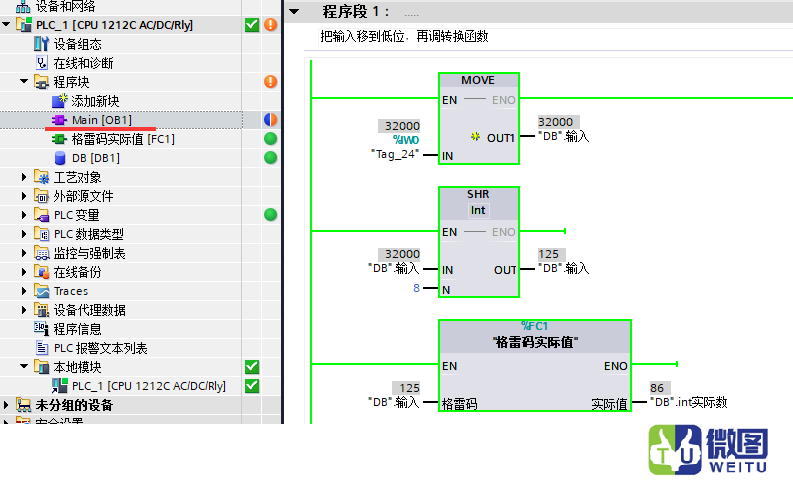Expand the 外部源文件 tree node
Image resolution: width=793 pixels, height=492 pixels.
pos(24,196)
